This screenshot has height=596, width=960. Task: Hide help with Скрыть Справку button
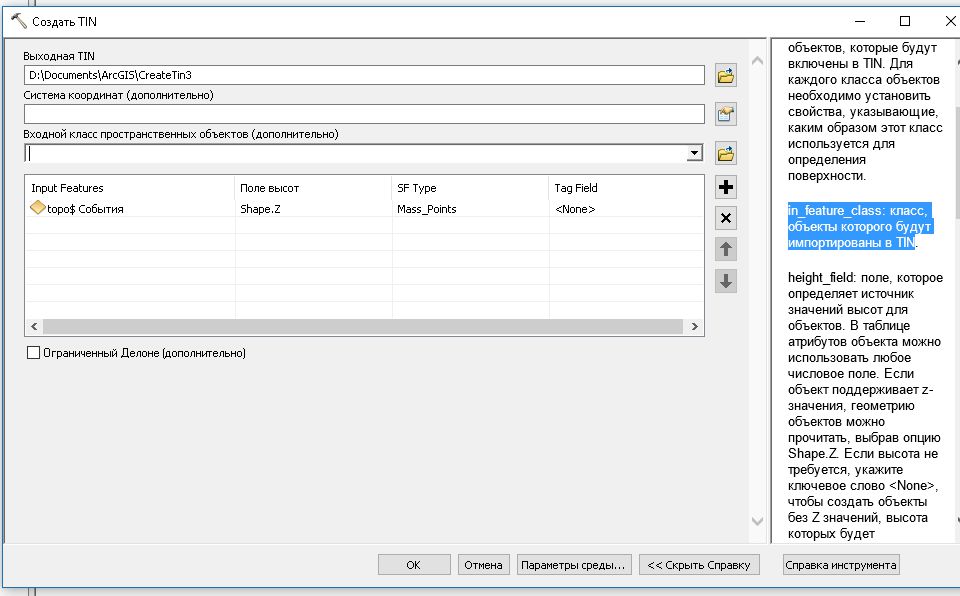699,565
